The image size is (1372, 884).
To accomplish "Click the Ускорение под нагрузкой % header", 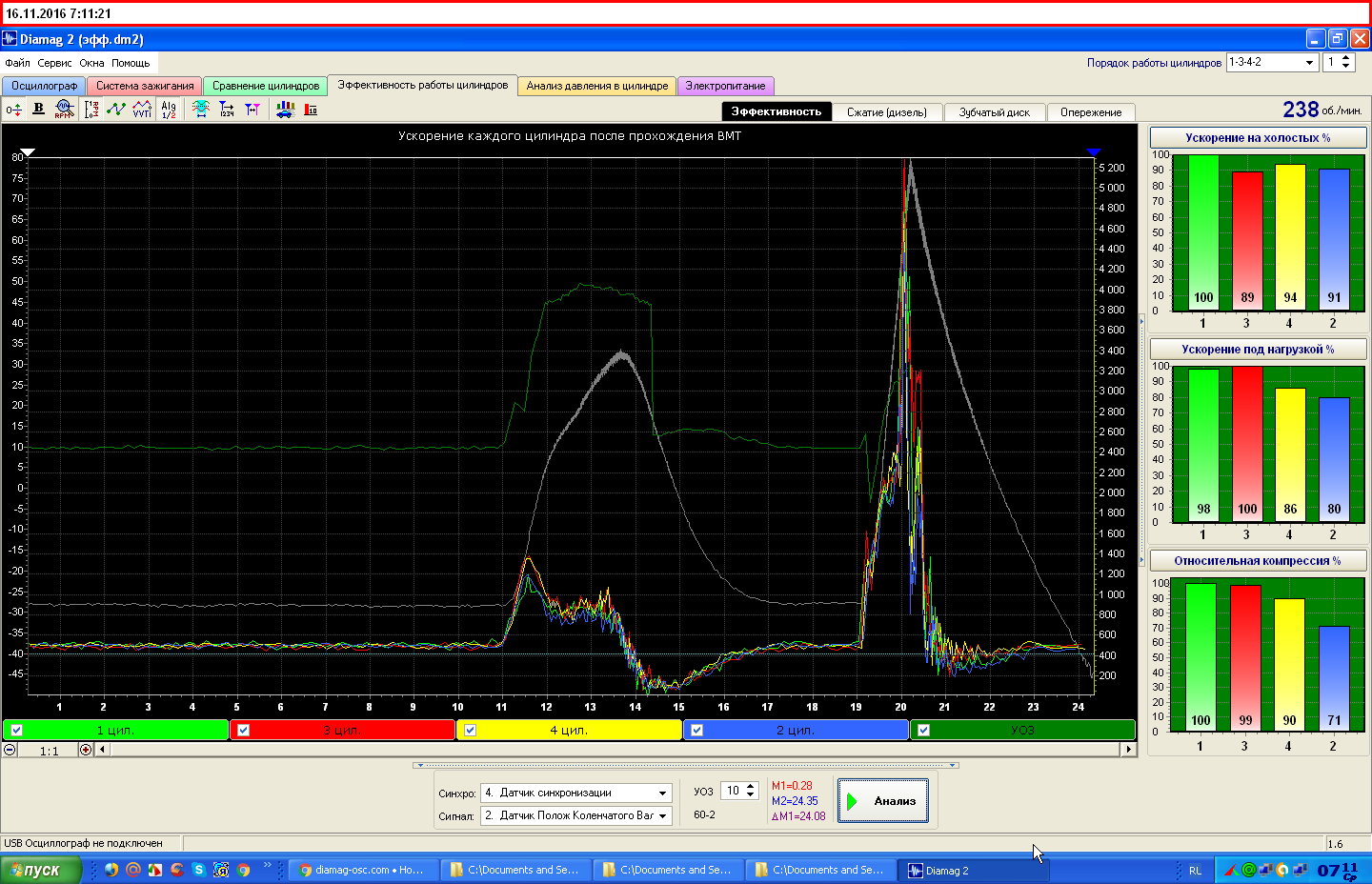I will coord(1258,350).
